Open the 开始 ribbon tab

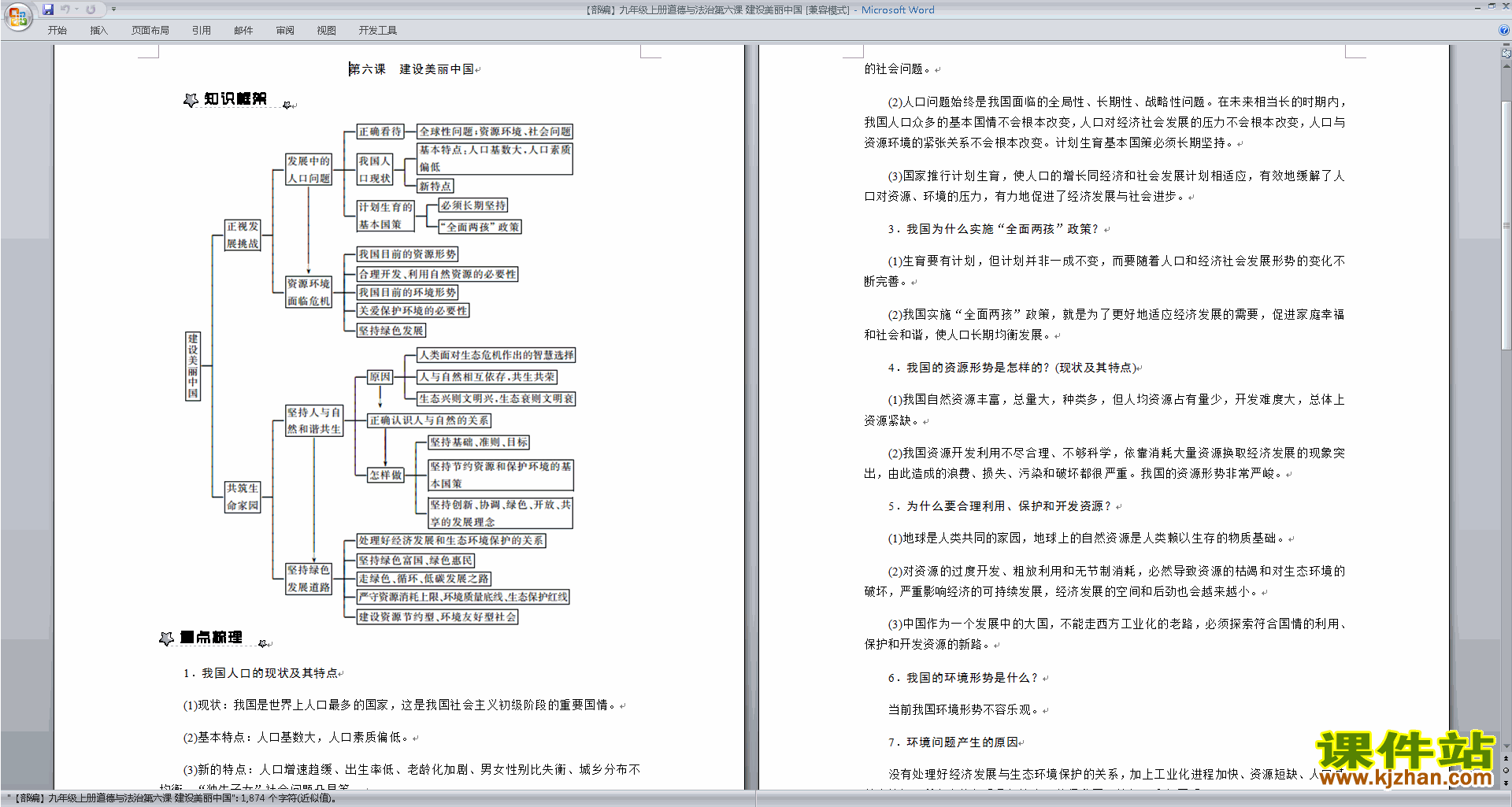pos(57,30)
